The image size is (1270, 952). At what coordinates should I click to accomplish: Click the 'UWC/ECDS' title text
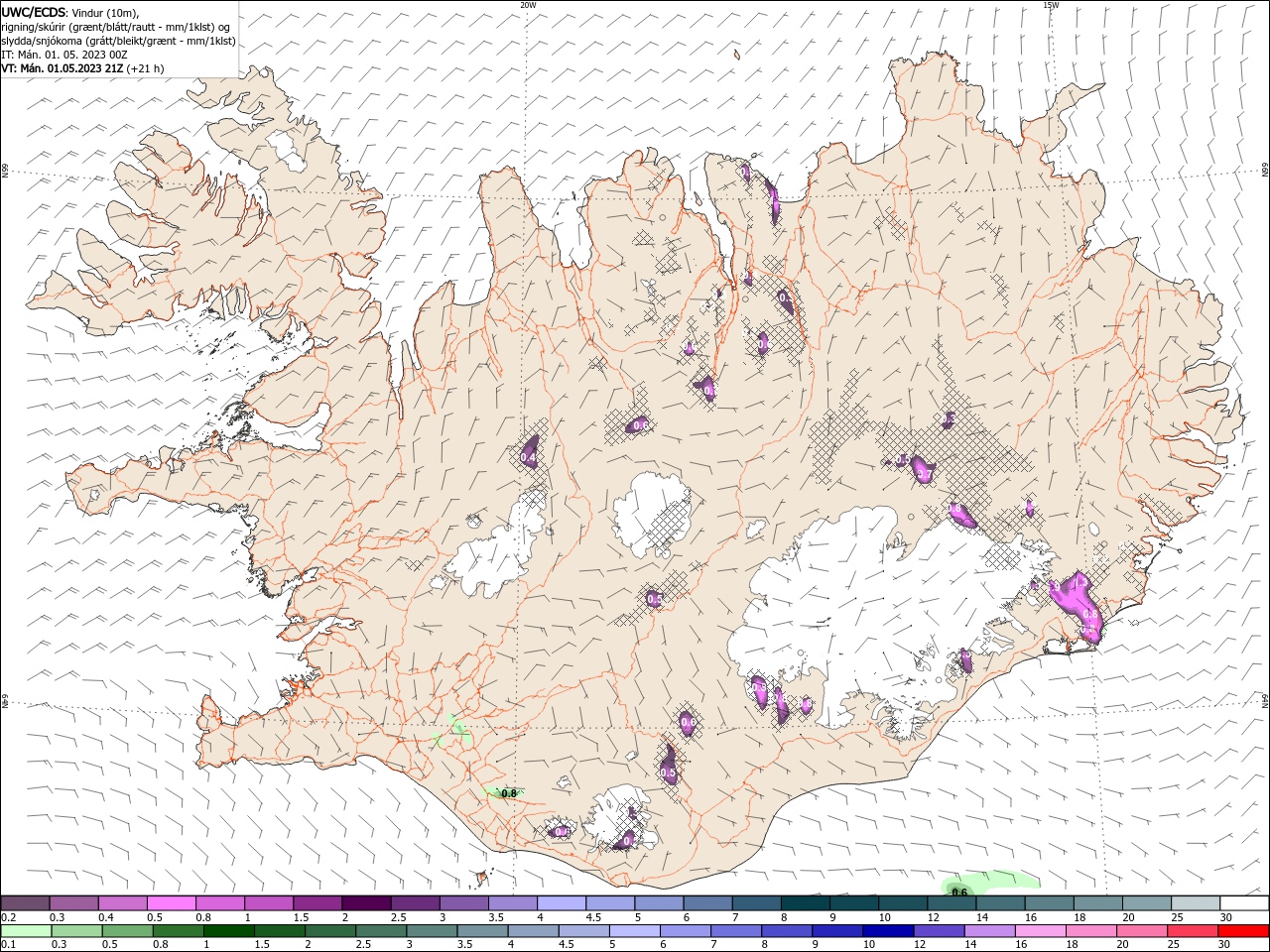(34, 12)
